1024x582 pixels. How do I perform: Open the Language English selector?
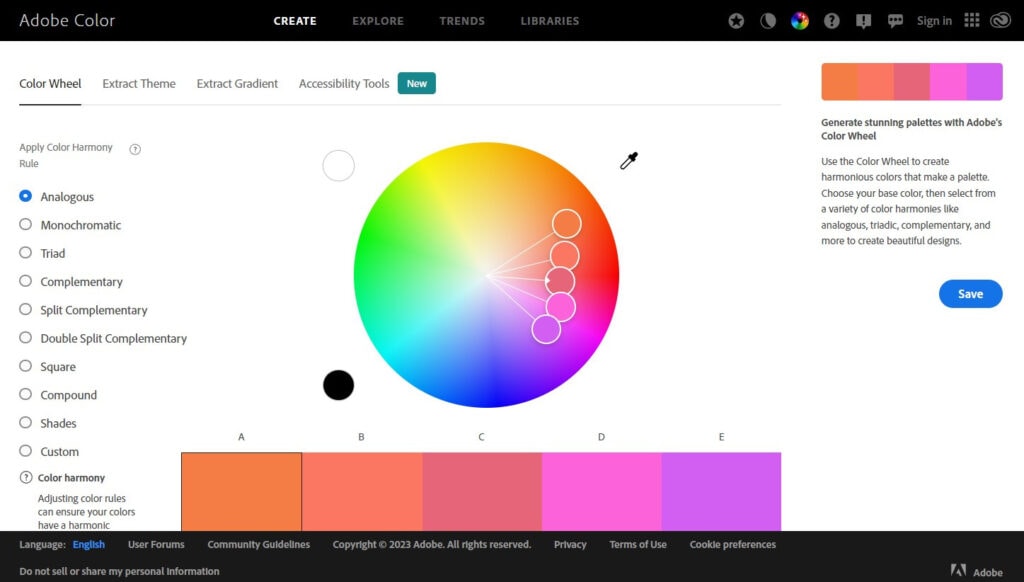tap(88, 545)
